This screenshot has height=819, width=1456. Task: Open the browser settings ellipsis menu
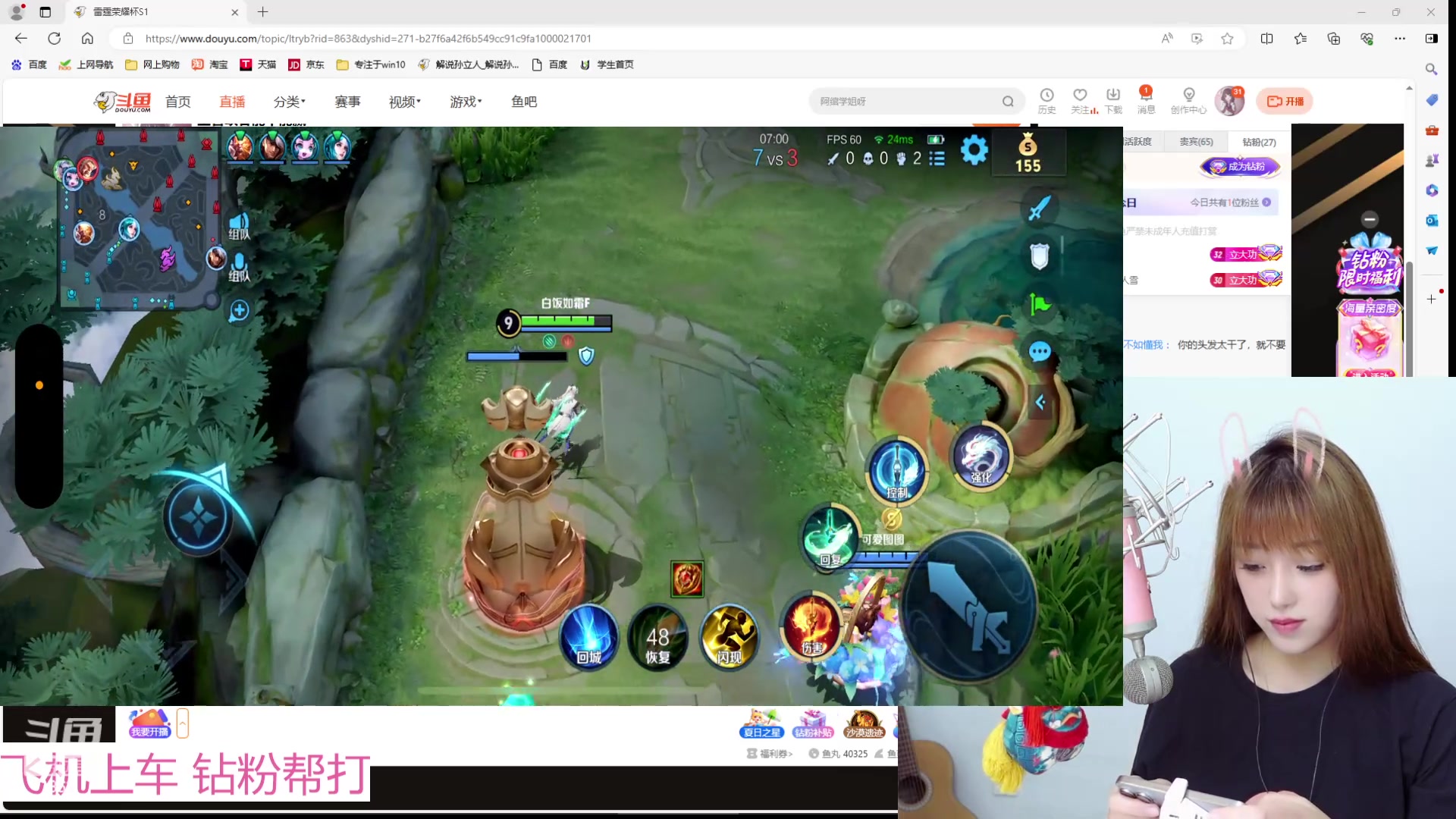(1400, 39)
